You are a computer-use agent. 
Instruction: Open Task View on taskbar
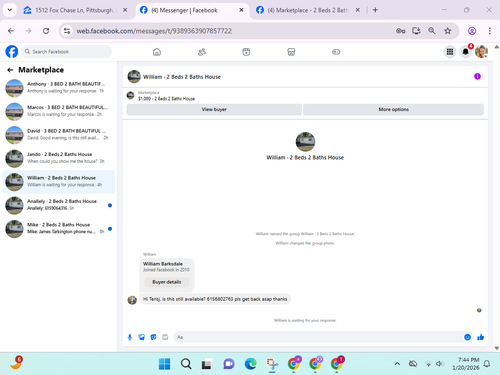coord(207,364)
